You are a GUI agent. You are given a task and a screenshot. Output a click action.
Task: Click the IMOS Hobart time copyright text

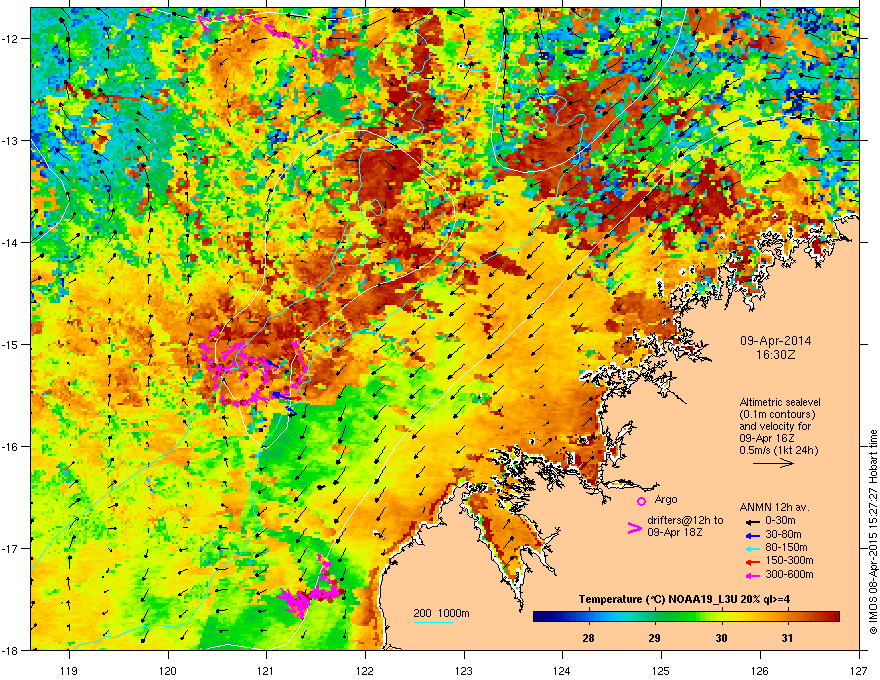tap(873, 532)
